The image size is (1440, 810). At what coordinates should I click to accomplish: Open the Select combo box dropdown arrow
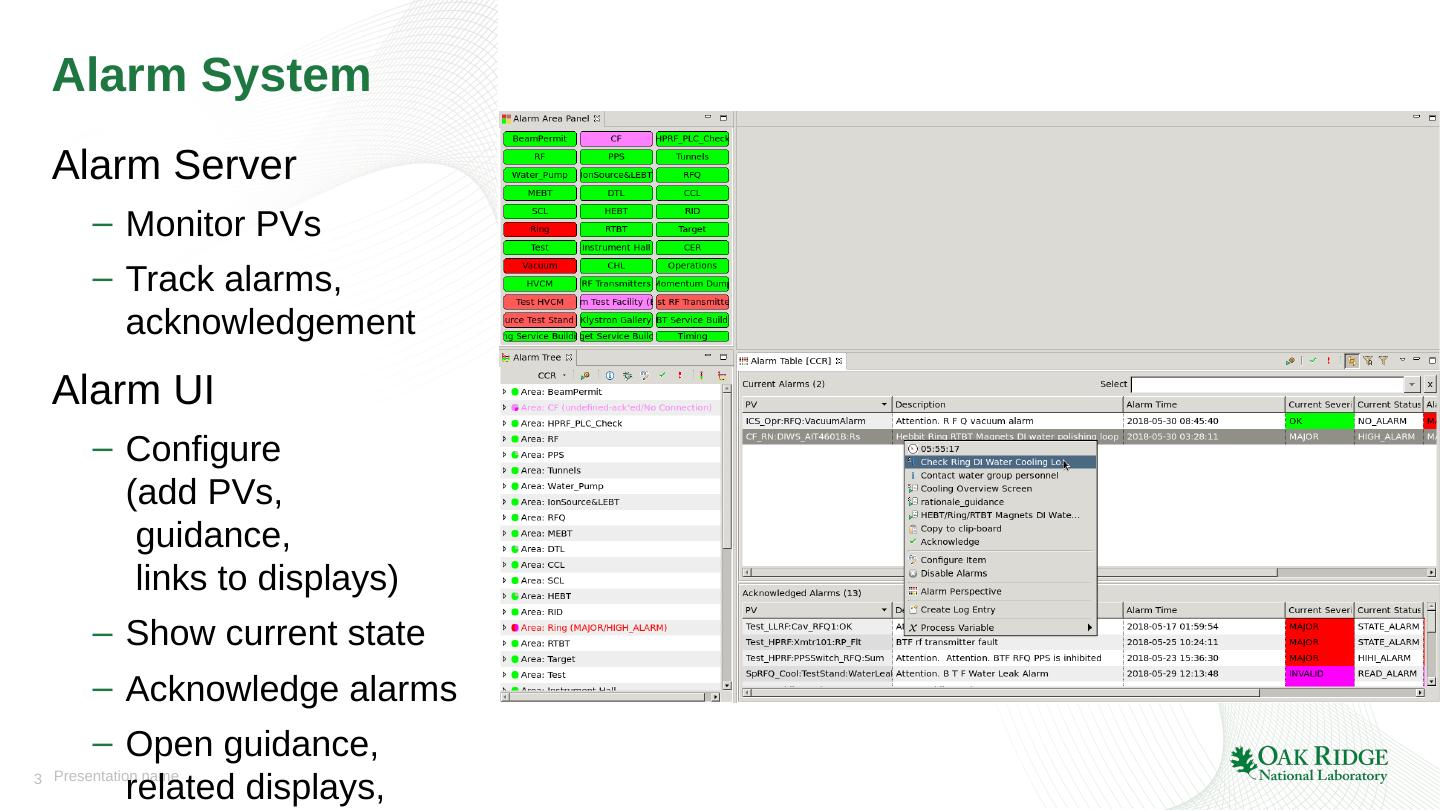tap(1412, 384)
